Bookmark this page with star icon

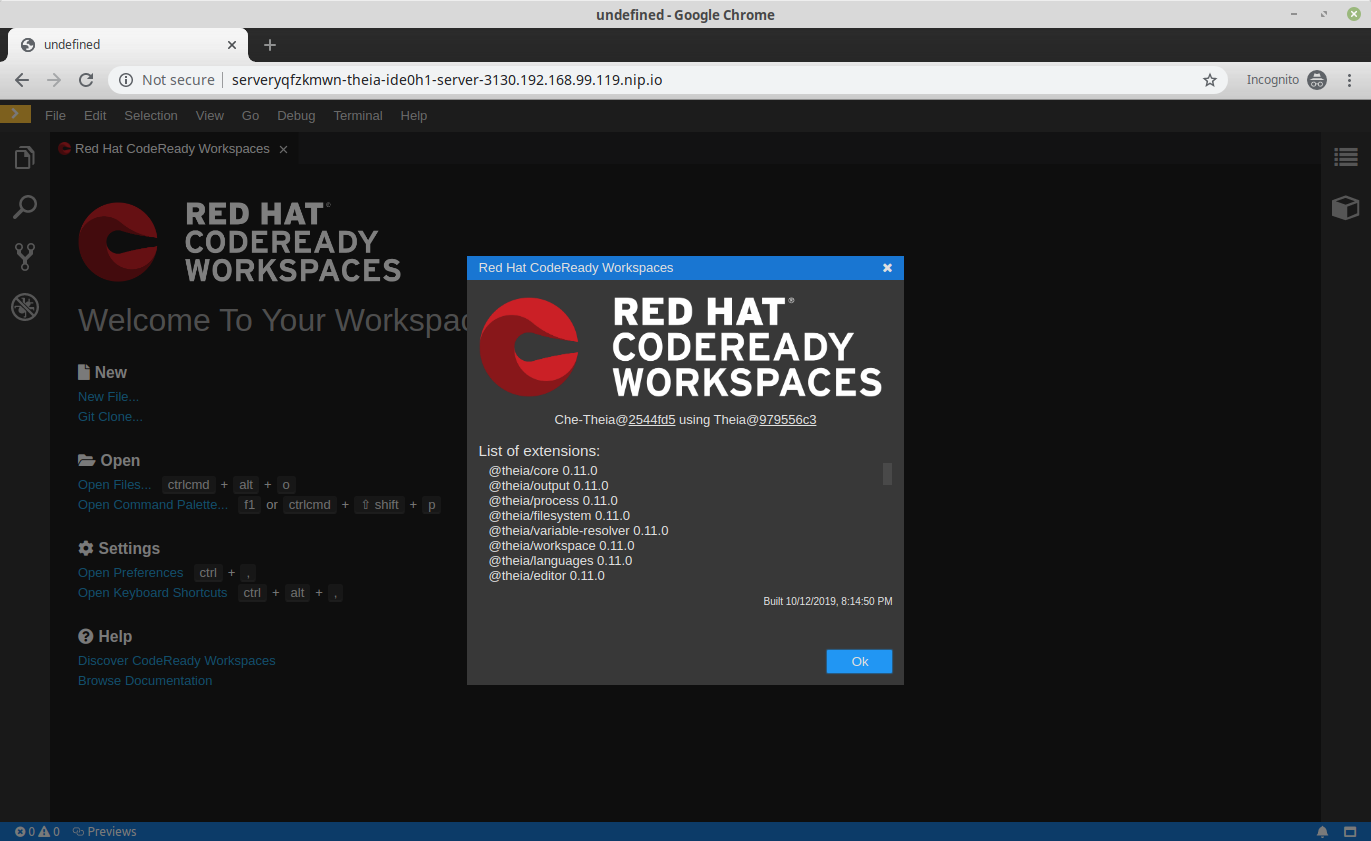tap(1209, 80)
